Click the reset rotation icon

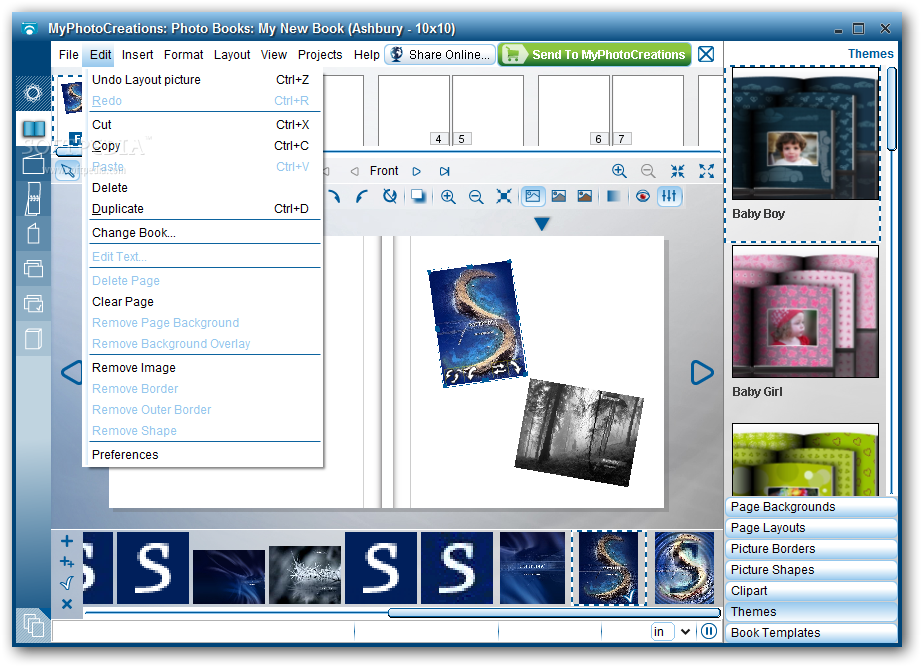389,196
